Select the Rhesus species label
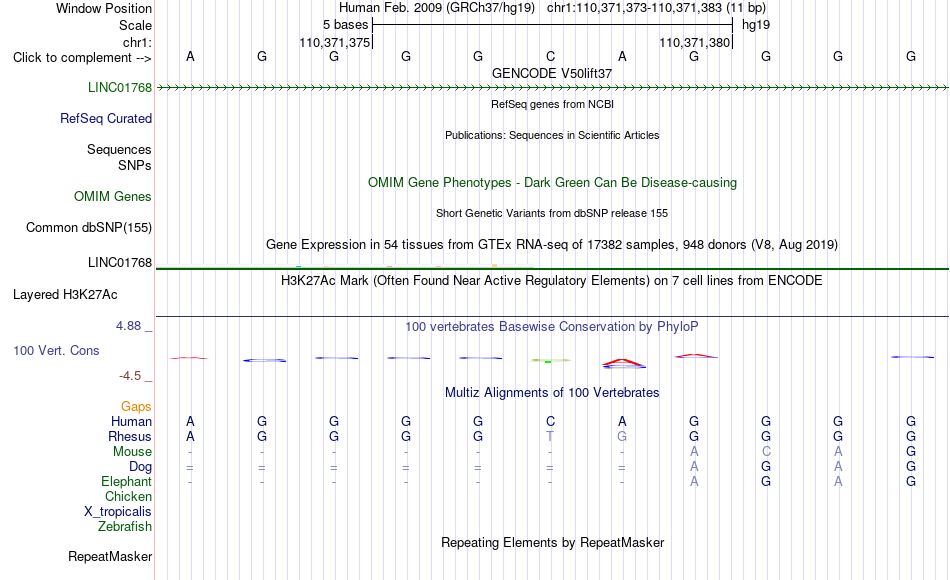Image resolution: width=950 pixels, height=580 pixels. [x=130, y=436]
